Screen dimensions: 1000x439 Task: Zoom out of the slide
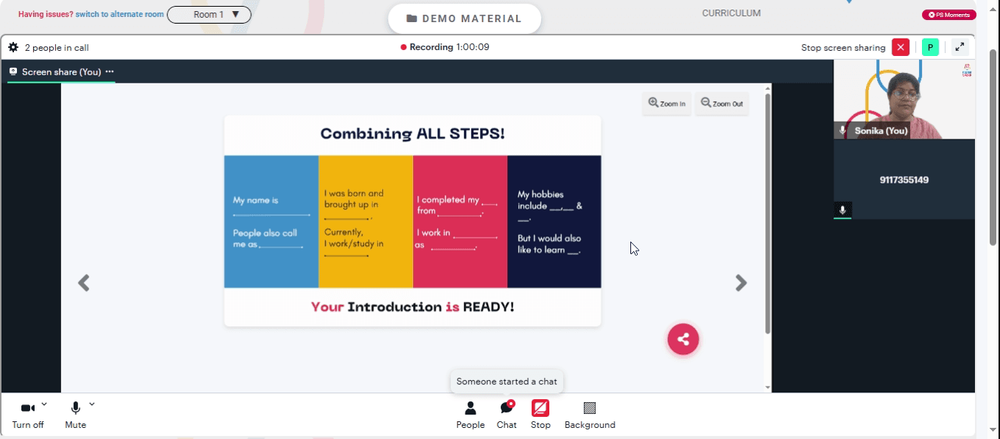point(721,103)
